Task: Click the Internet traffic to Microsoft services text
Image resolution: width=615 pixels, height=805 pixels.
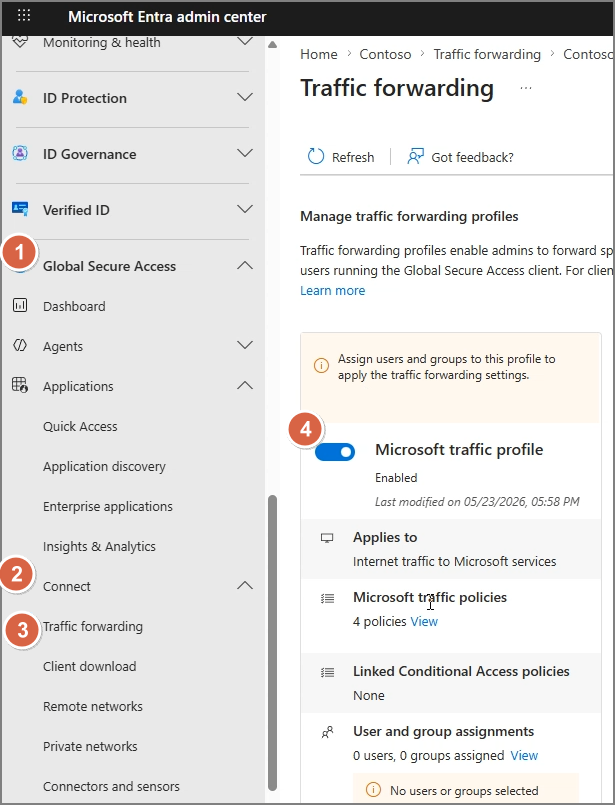Action: 454,562
